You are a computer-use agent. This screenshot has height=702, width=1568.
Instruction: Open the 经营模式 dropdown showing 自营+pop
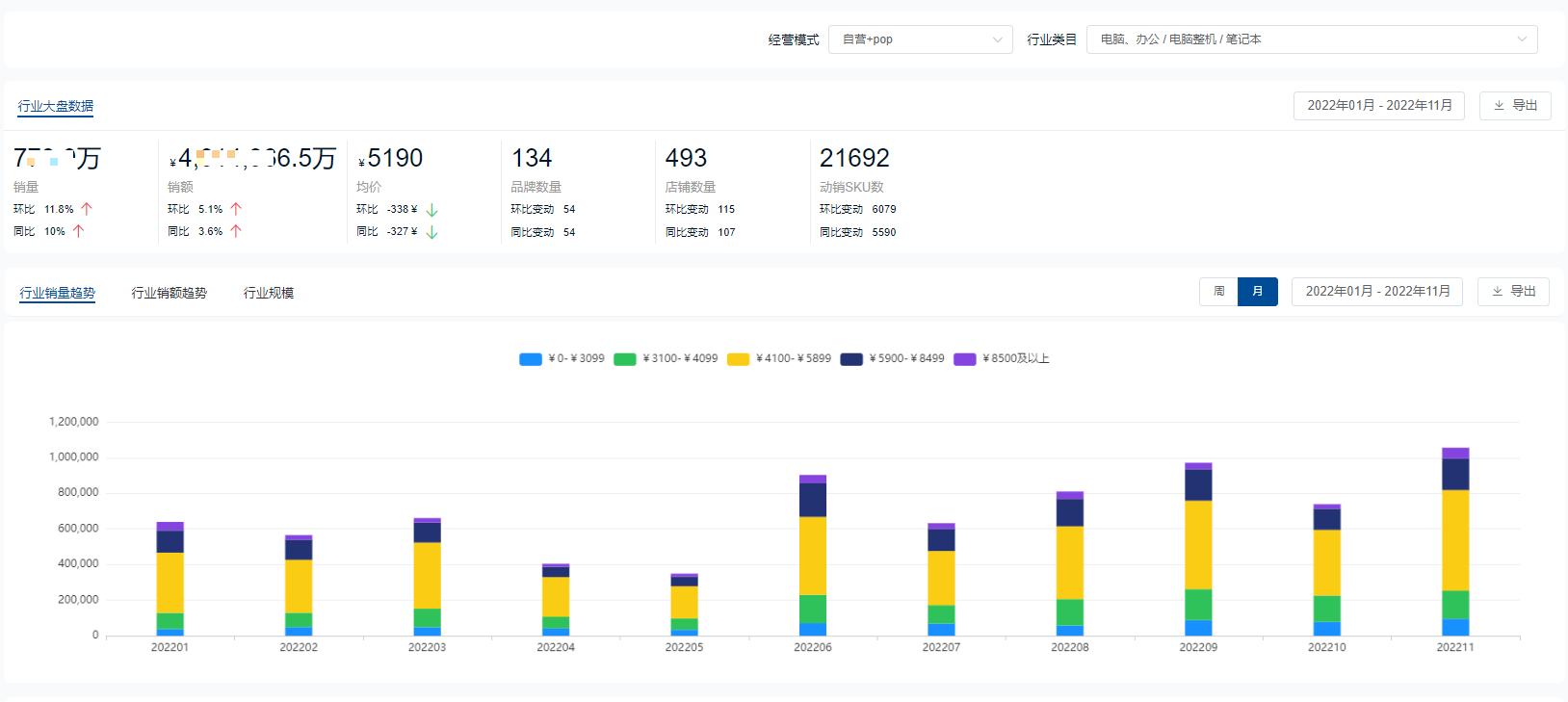pyautogui.click(x=920, y=39)
